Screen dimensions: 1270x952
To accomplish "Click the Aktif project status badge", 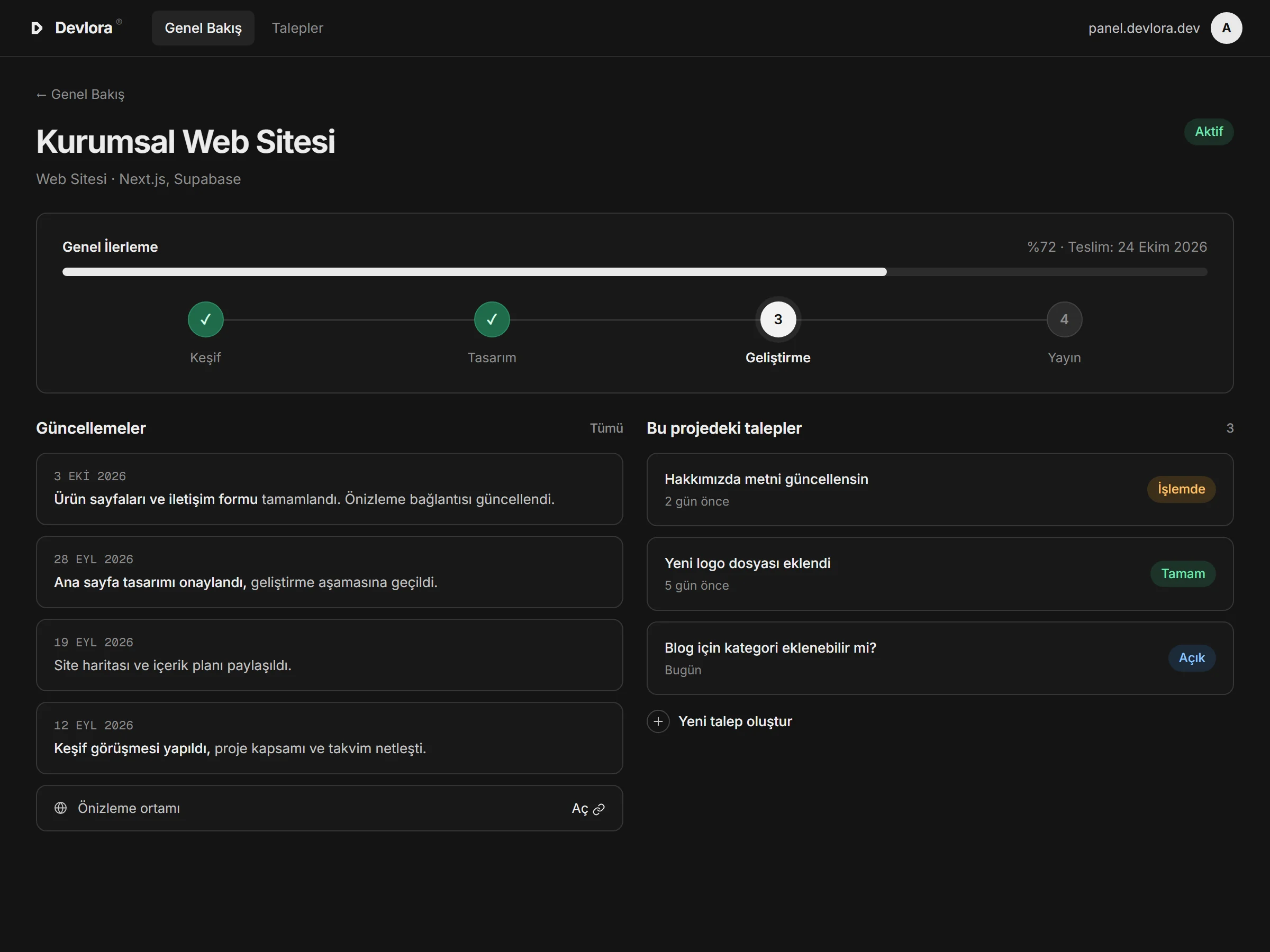I will [1209, 132].
